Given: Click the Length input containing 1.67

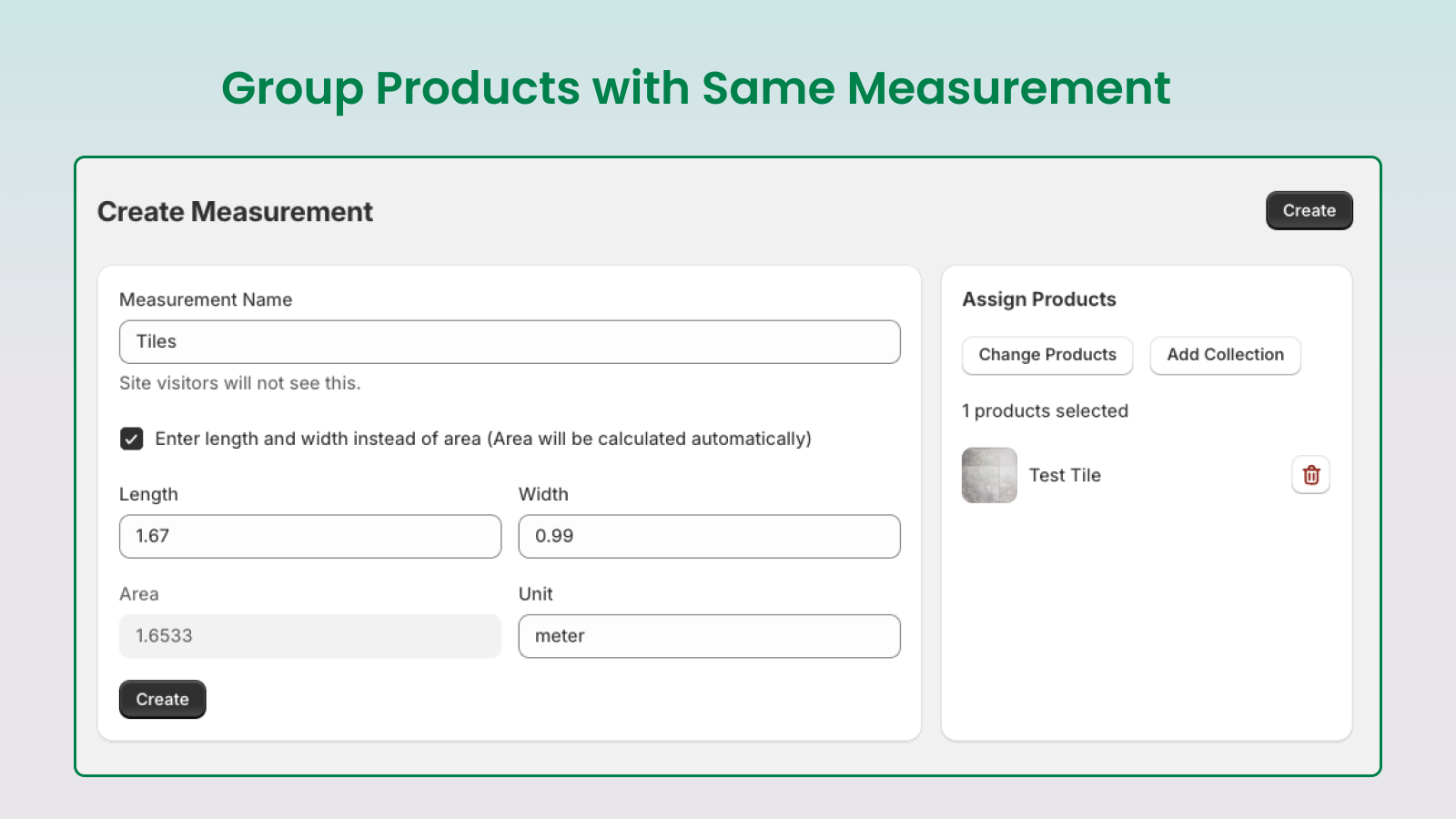Looking at the screenshot, I should (x=309, y=536).
